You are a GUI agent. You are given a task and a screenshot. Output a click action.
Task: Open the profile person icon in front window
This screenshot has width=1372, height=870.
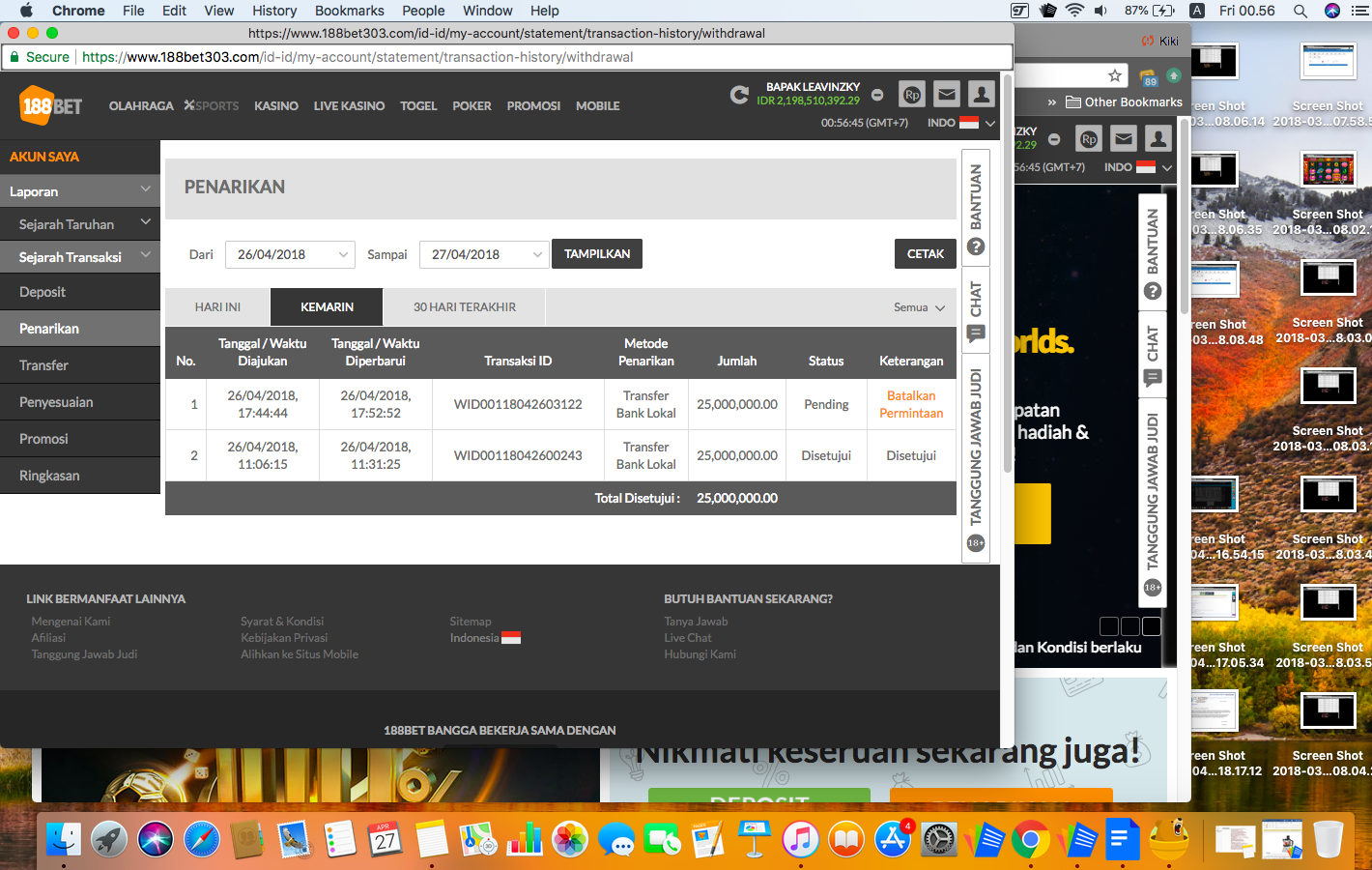[x=982, y=94]
